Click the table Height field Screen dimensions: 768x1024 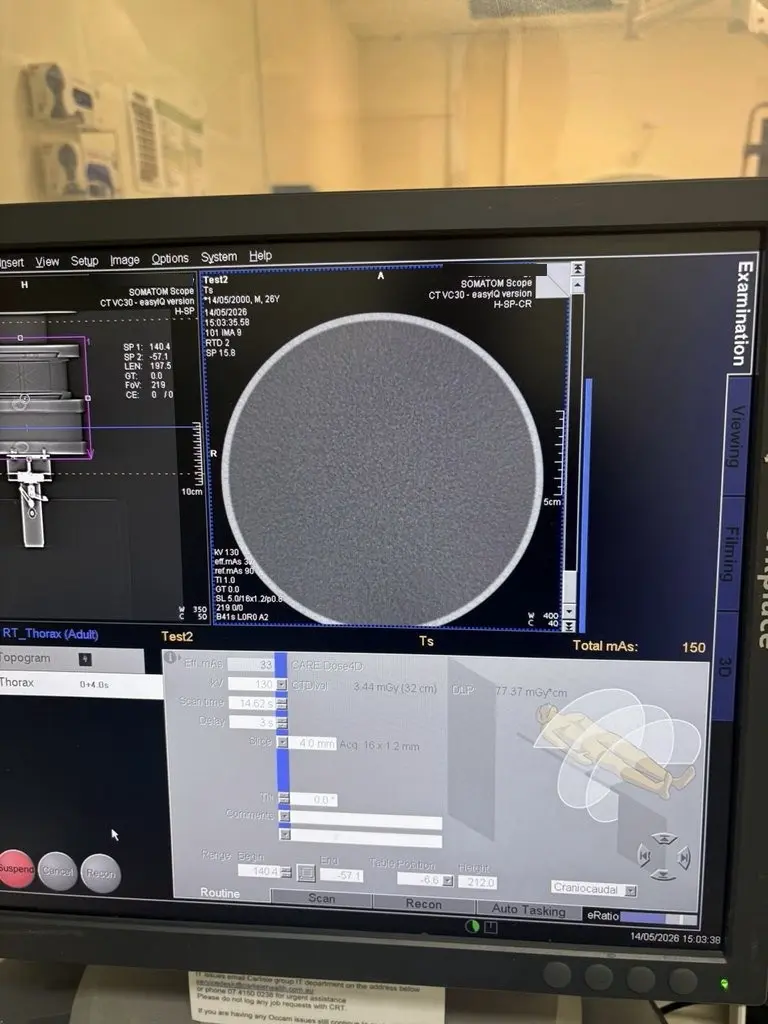pyautogui.click(x=478, y=882)
